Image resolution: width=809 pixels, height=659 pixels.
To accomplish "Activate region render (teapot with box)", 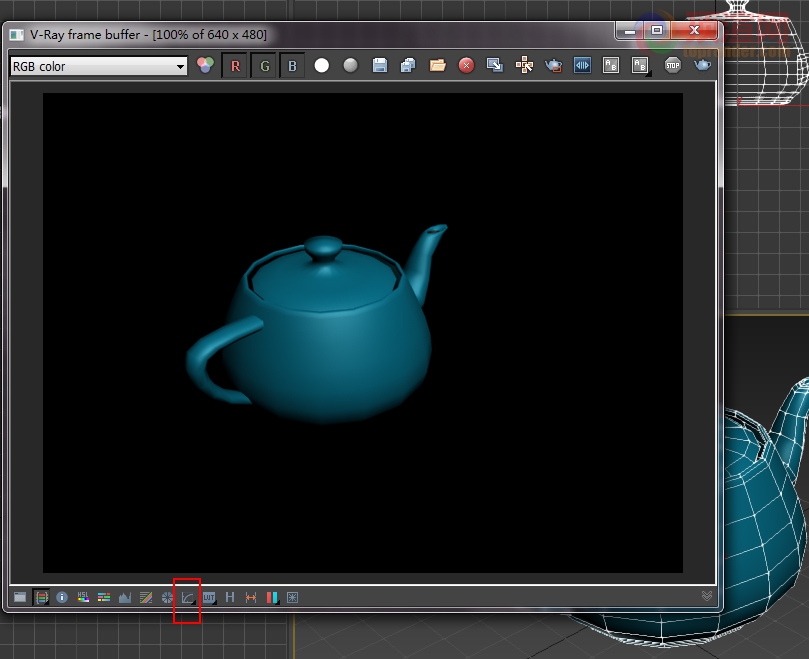I will click(553, 66).
